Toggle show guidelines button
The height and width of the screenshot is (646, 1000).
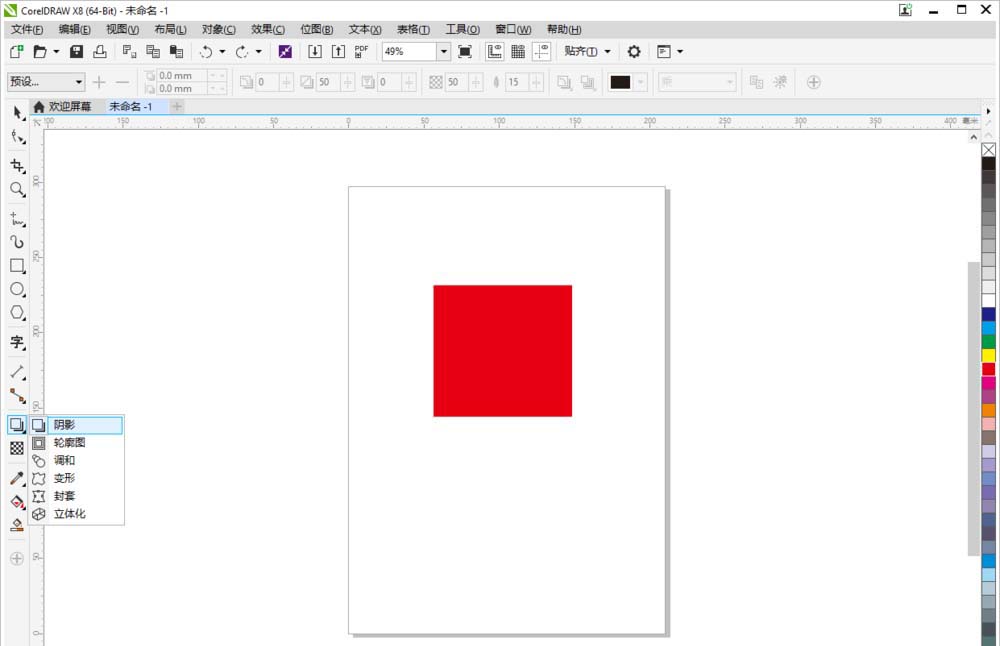click(541, 51)
